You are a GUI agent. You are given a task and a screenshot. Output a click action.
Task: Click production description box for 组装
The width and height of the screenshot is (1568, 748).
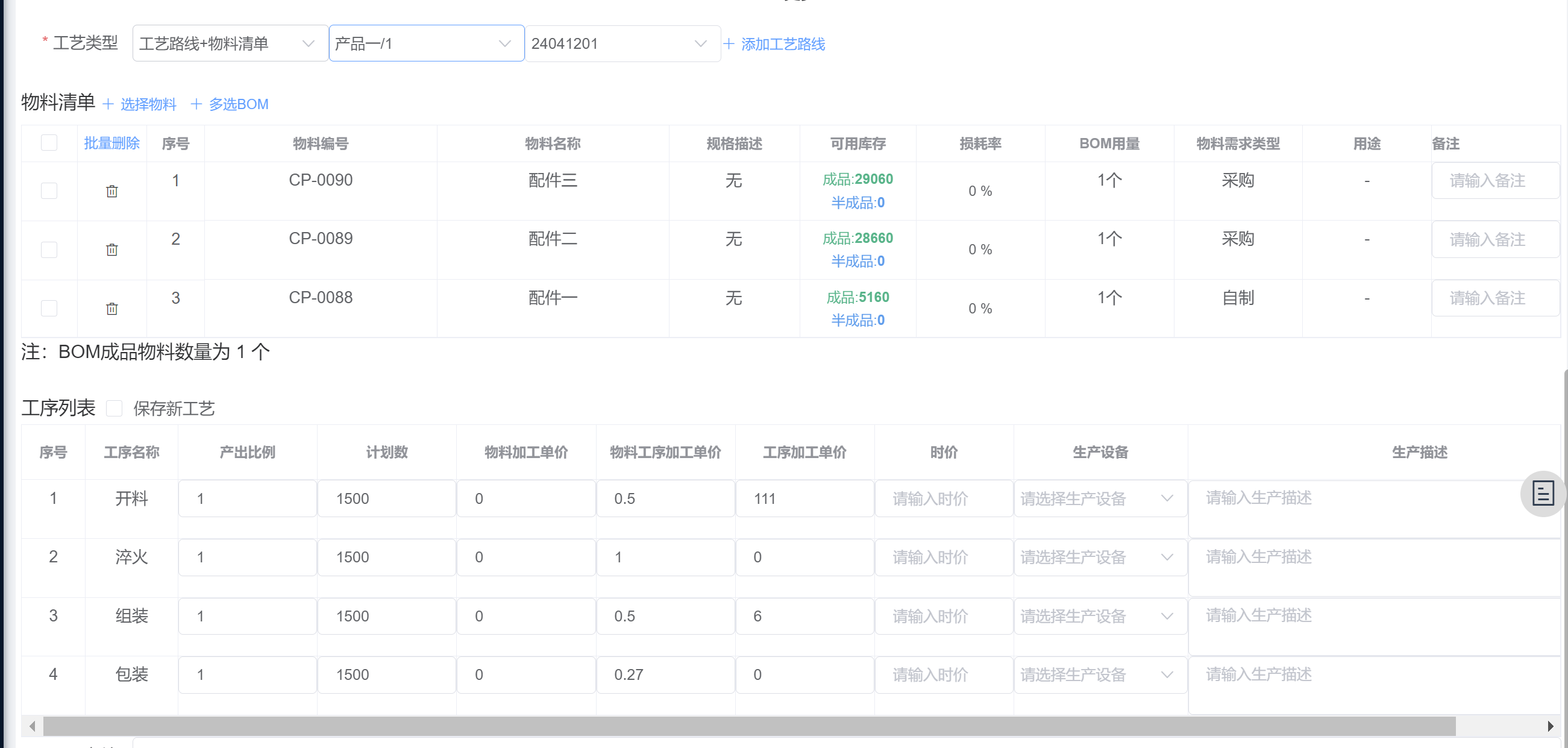coord(1375,626)
